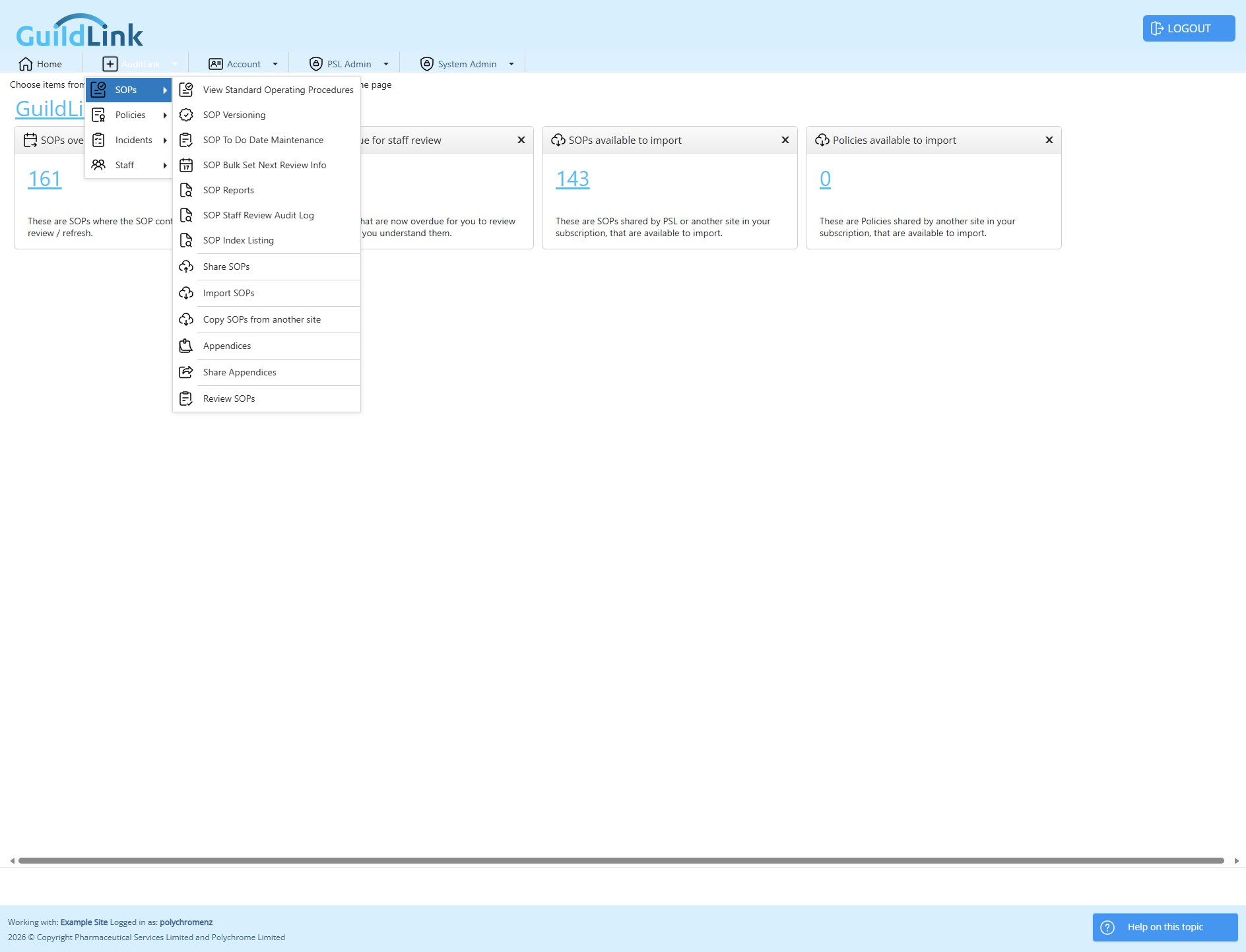The image size is (1246, 952).
Task: Click the AuditLink plus icon
Action: click(110, 64)
